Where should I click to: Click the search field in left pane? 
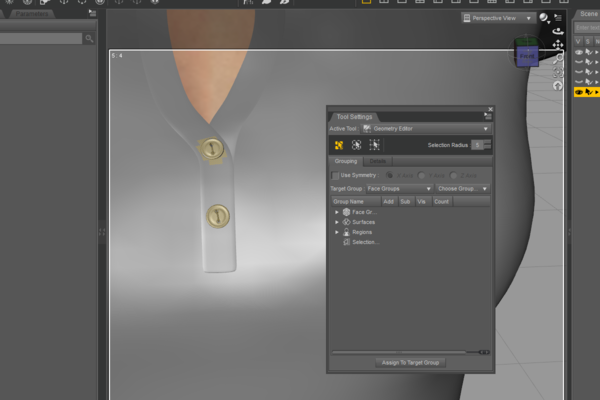tap(41, 38)
